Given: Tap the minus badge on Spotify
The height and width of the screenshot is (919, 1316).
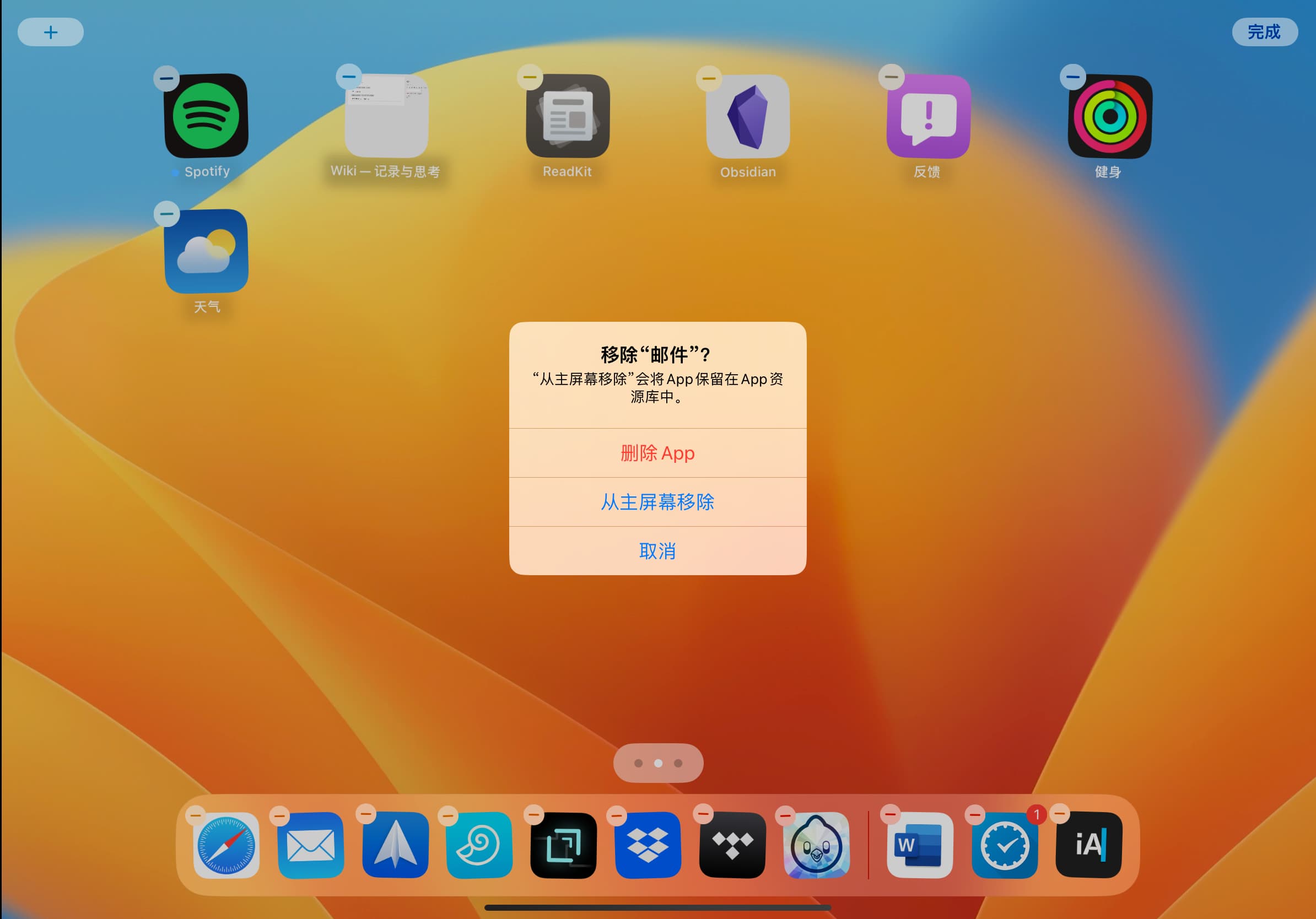Looking at the screenshot, I should [166, 78].
